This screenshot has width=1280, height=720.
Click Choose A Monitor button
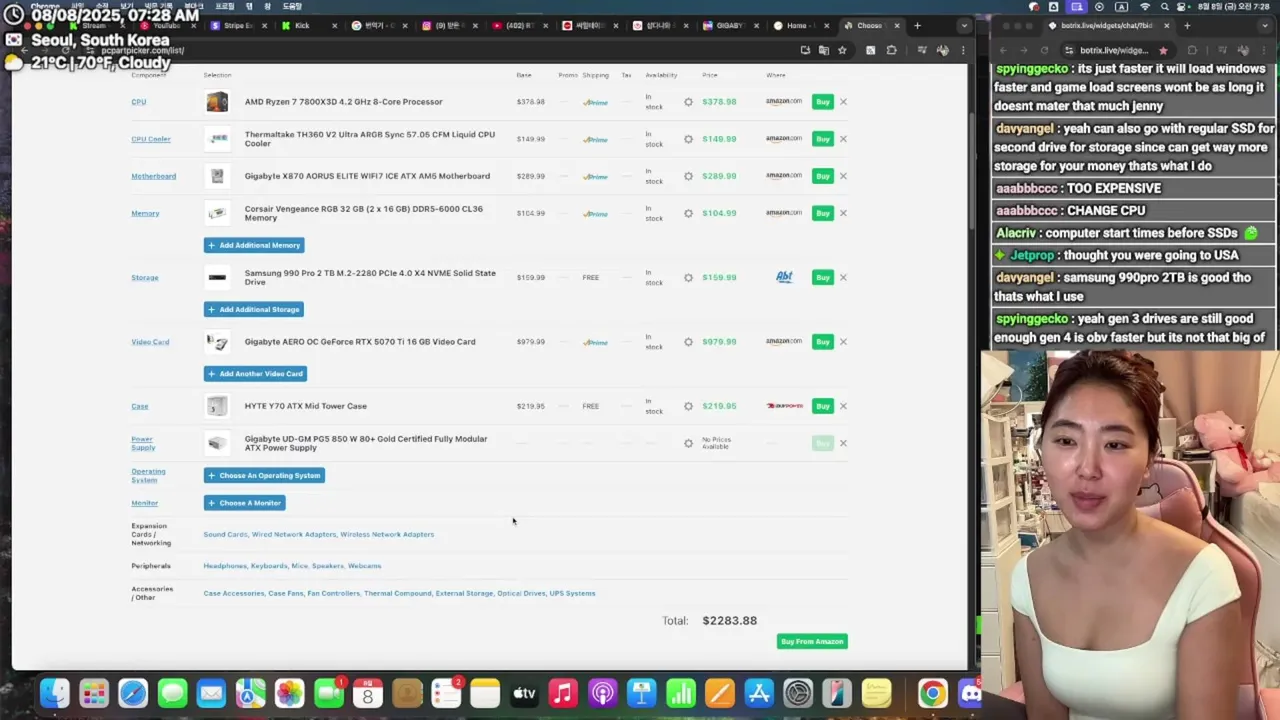(x=245, y=503)
